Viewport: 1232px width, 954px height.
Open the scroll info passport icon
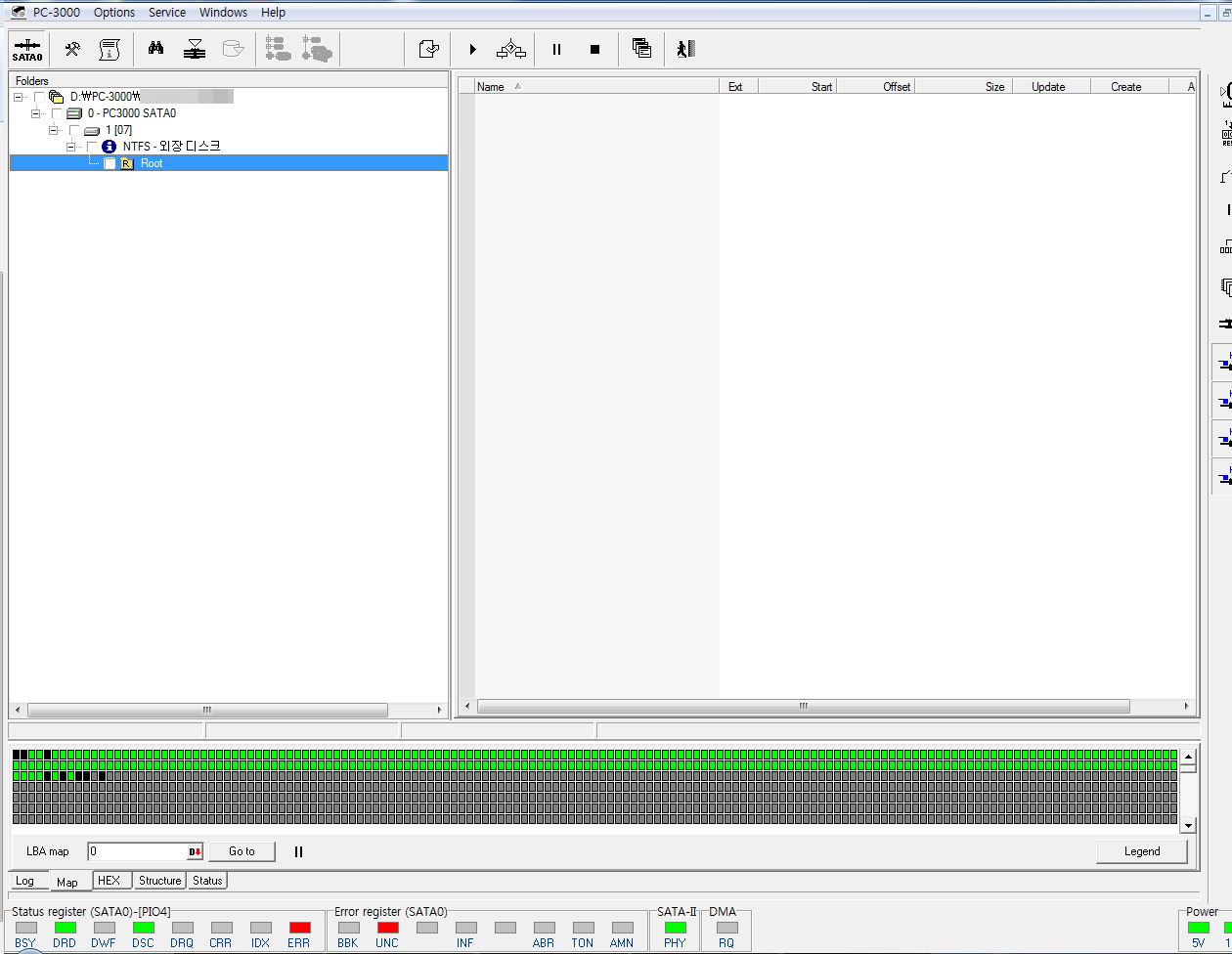click(109, 49)
